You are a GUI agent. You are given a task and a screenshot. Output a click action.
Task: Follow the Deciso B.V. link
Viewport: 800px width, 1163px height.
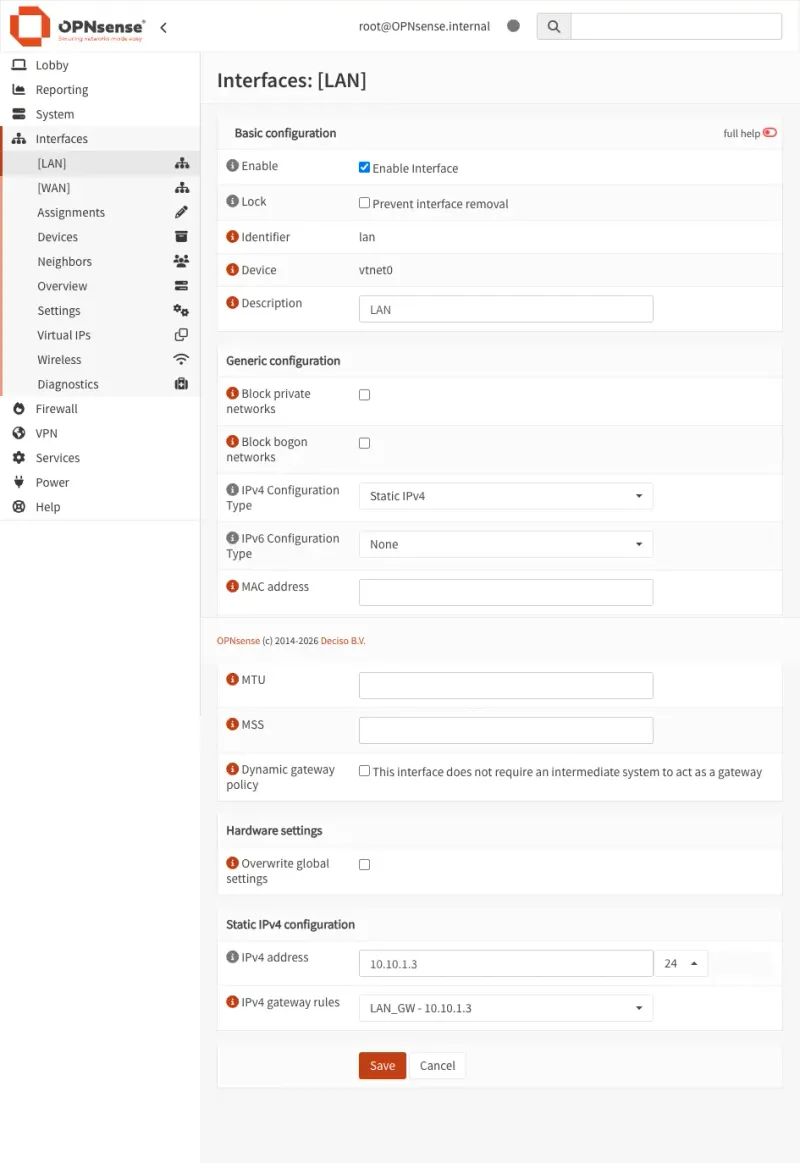pyautogui.click(x=343, y=640)
